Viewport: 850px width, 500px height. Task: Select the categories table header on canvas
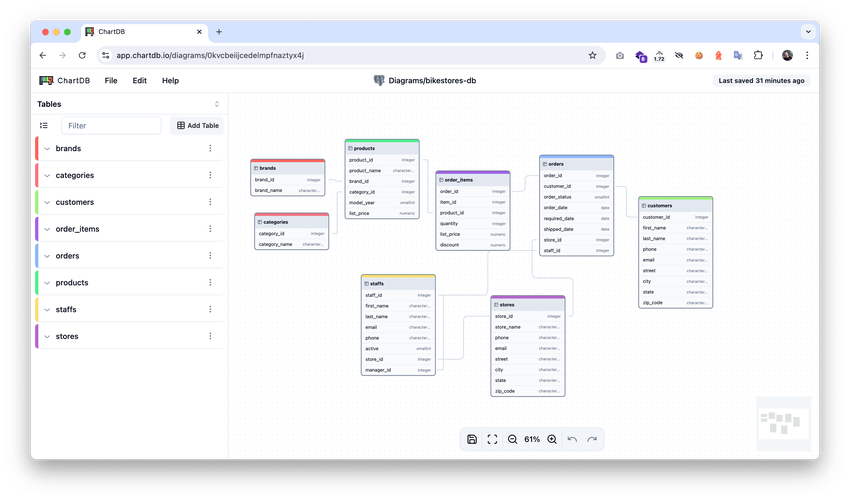[x=292, y=222]
